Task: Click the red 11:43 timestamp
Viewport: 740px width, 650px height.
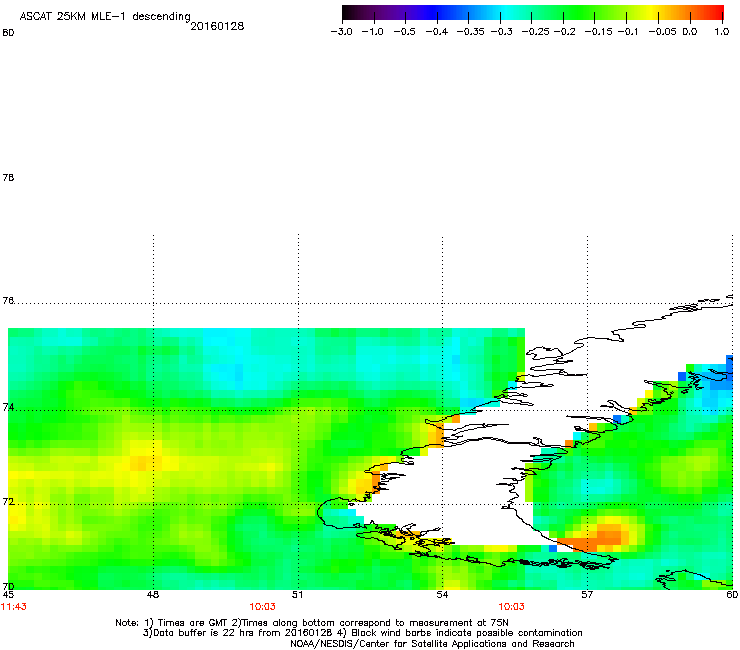Action: [x=14, y=607]
